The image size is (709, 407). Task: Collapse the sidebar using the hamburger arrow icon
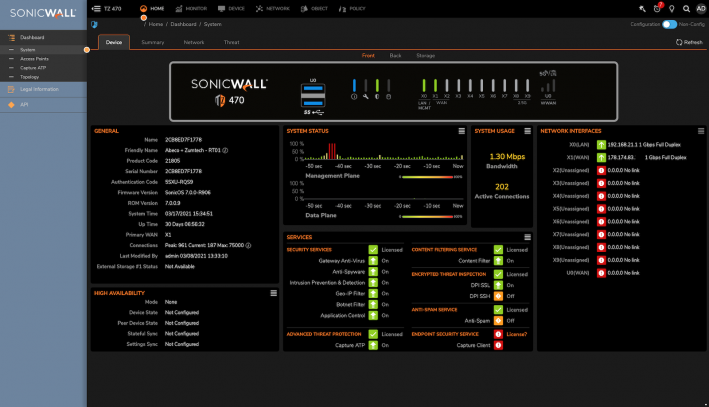(x=96, y=9)
